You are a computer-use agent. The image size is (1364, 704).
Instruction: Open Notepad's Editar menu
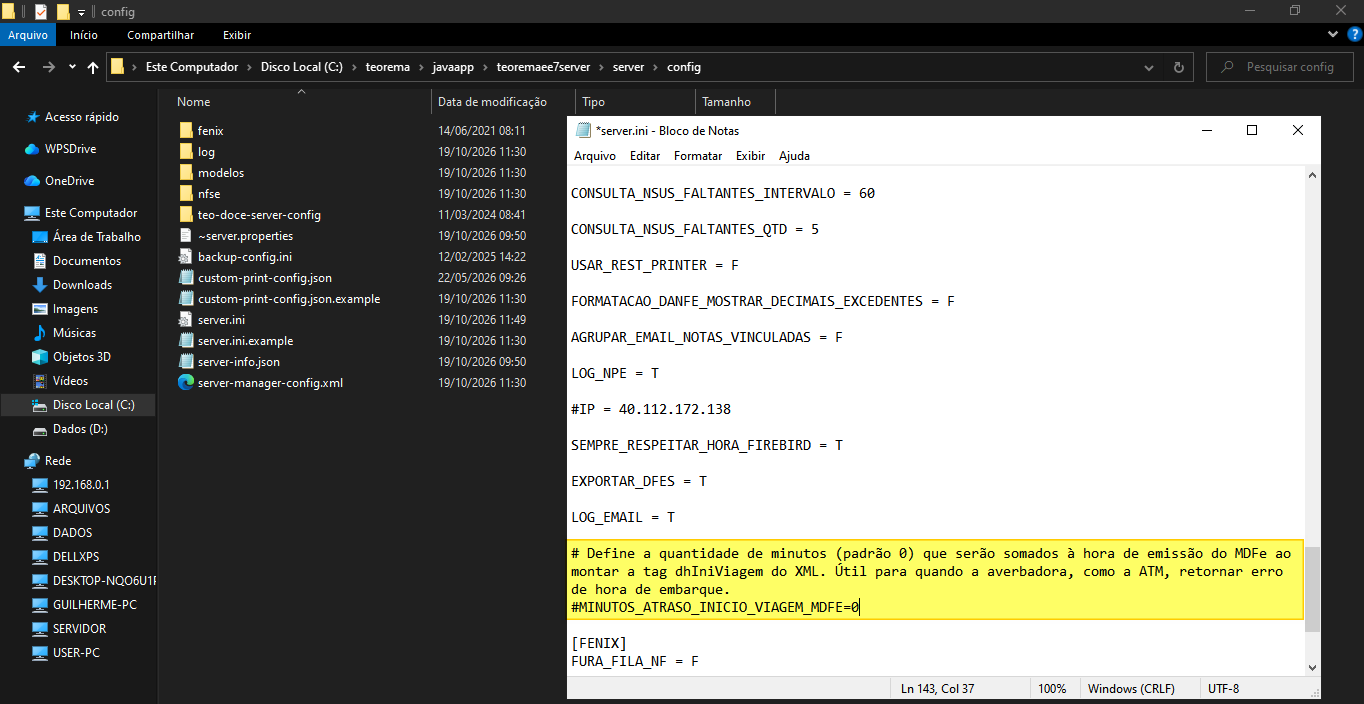(645, 156)
